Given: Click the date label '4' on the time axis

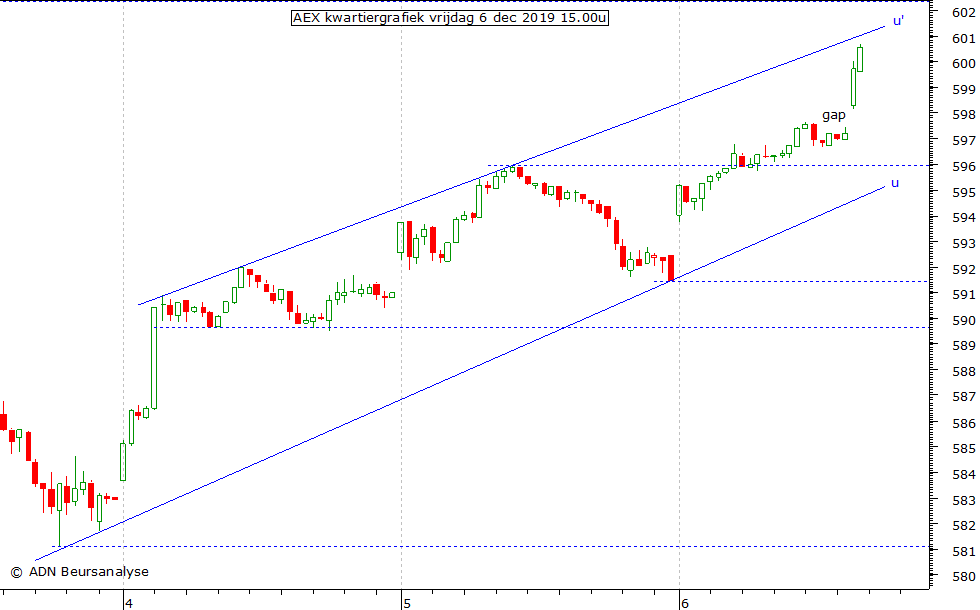Looking at the screenshot, I should pos(129,604).
